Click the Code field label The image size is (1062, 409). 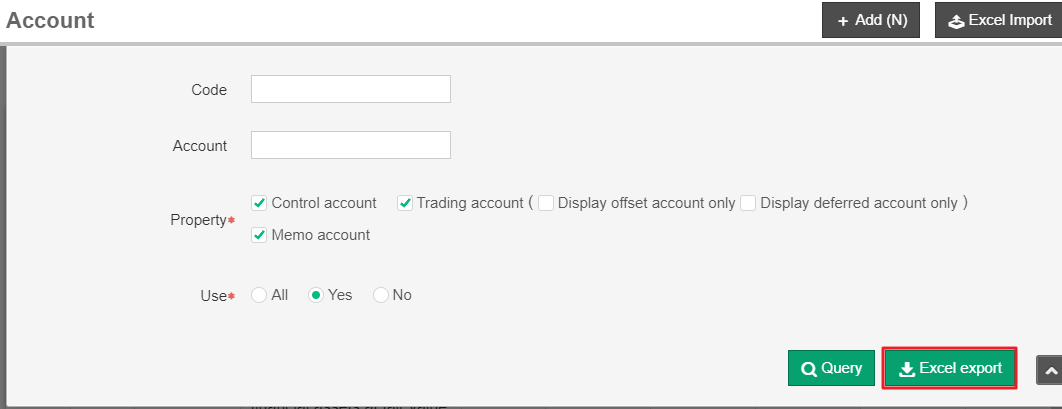pos(209,90)
